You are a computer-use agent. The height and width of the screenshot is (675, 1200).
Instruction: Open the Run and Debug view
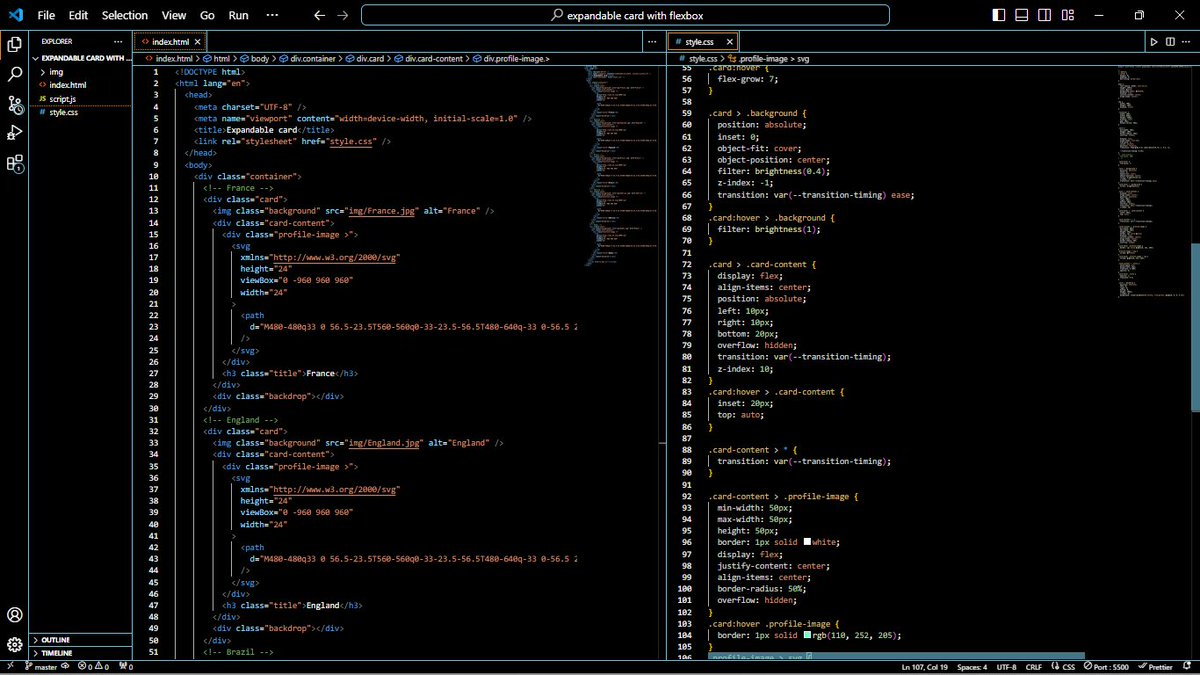[15, 134]
